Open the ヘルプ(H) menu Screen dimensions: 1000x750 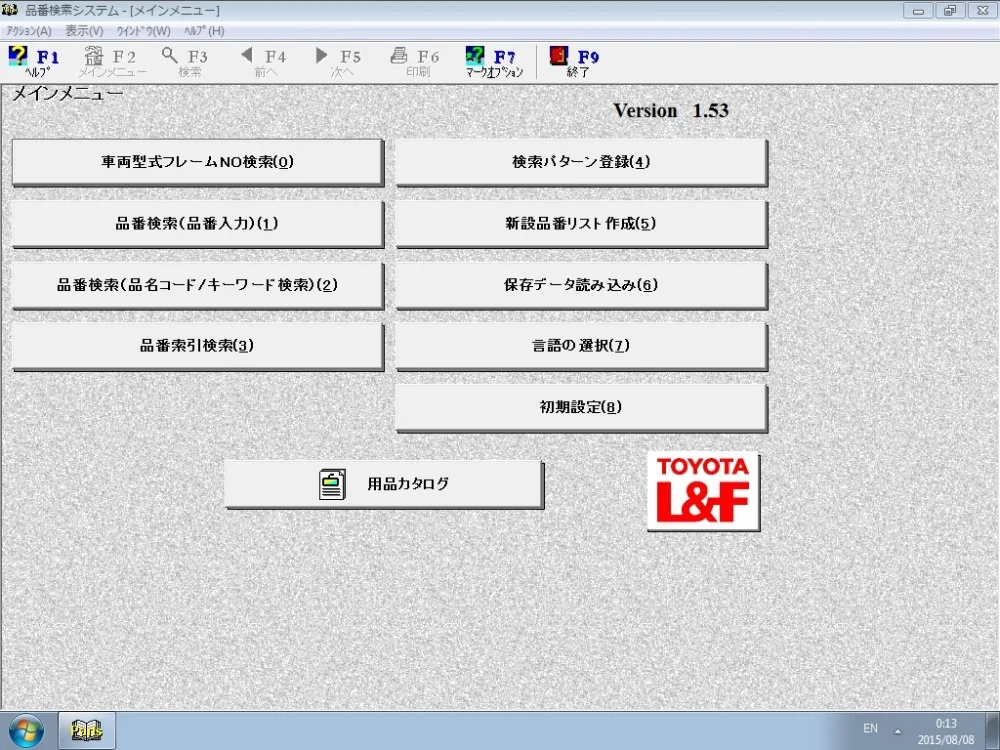point(204,31)
